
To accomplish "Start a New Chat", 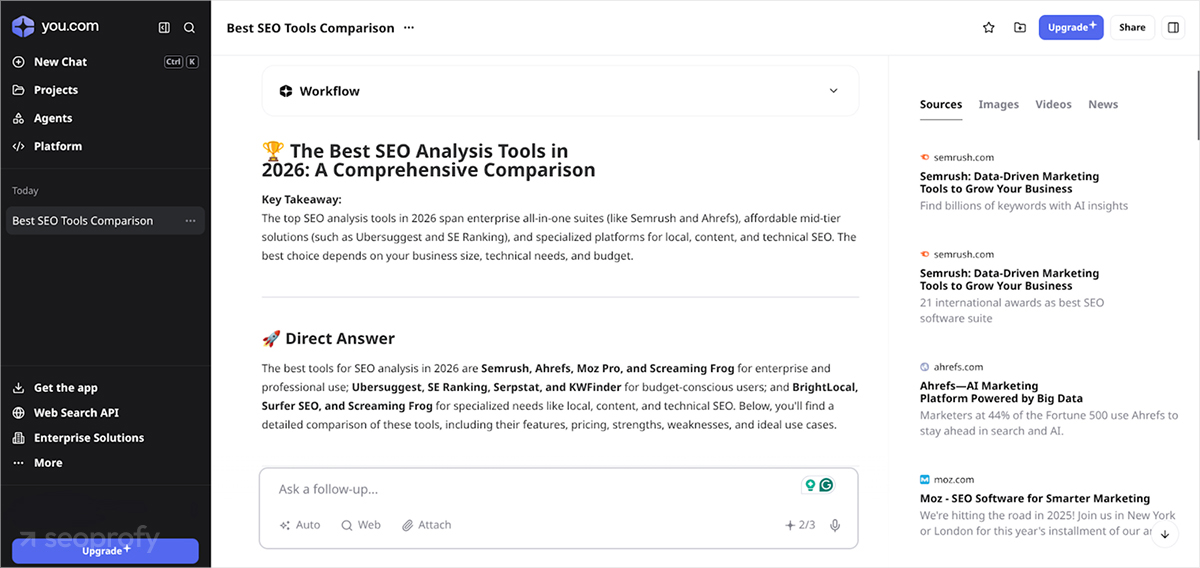I will [60, 62].
